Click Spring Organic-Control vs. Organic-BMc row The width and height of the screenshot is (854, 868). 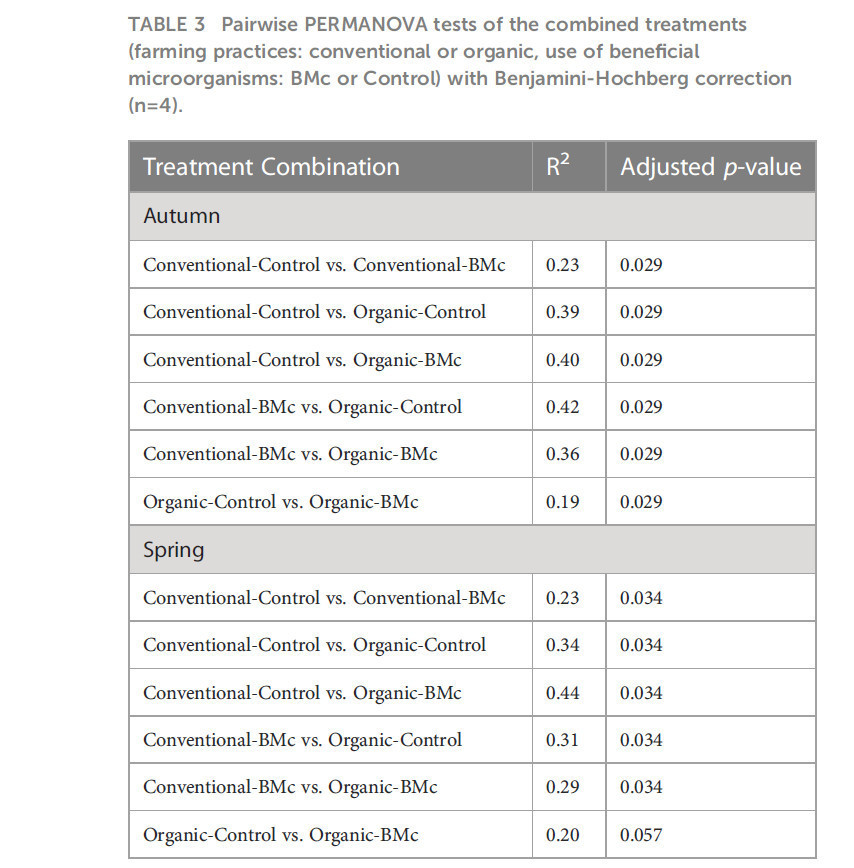tap(472, 835)
